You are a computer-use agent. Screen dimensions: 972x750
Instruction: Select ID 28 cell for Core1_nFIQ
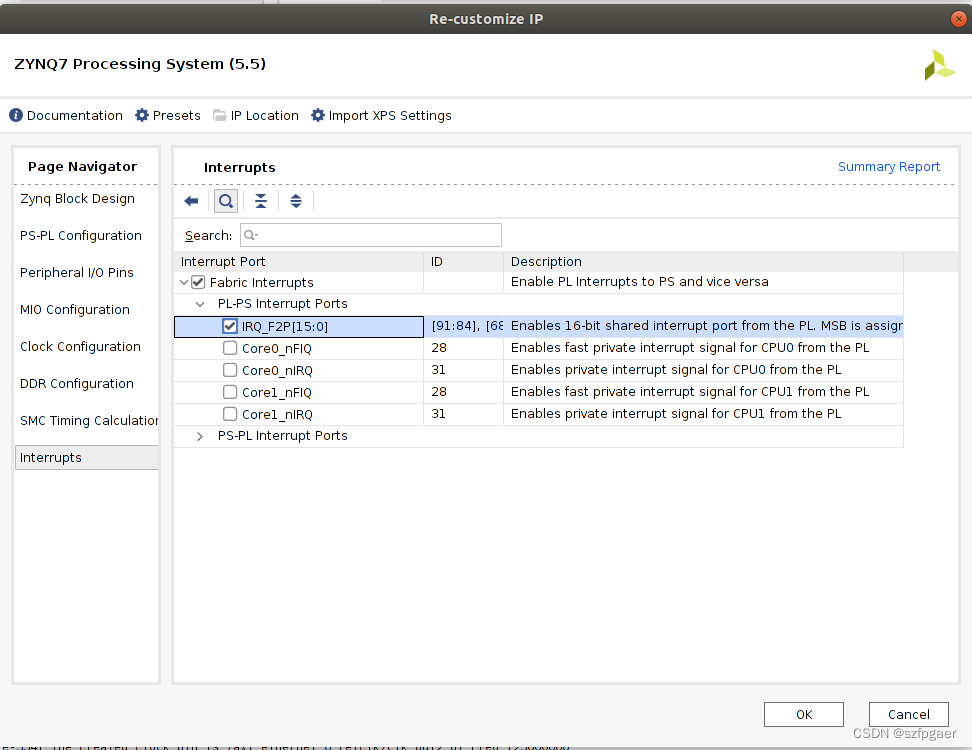tap(464, 392)
